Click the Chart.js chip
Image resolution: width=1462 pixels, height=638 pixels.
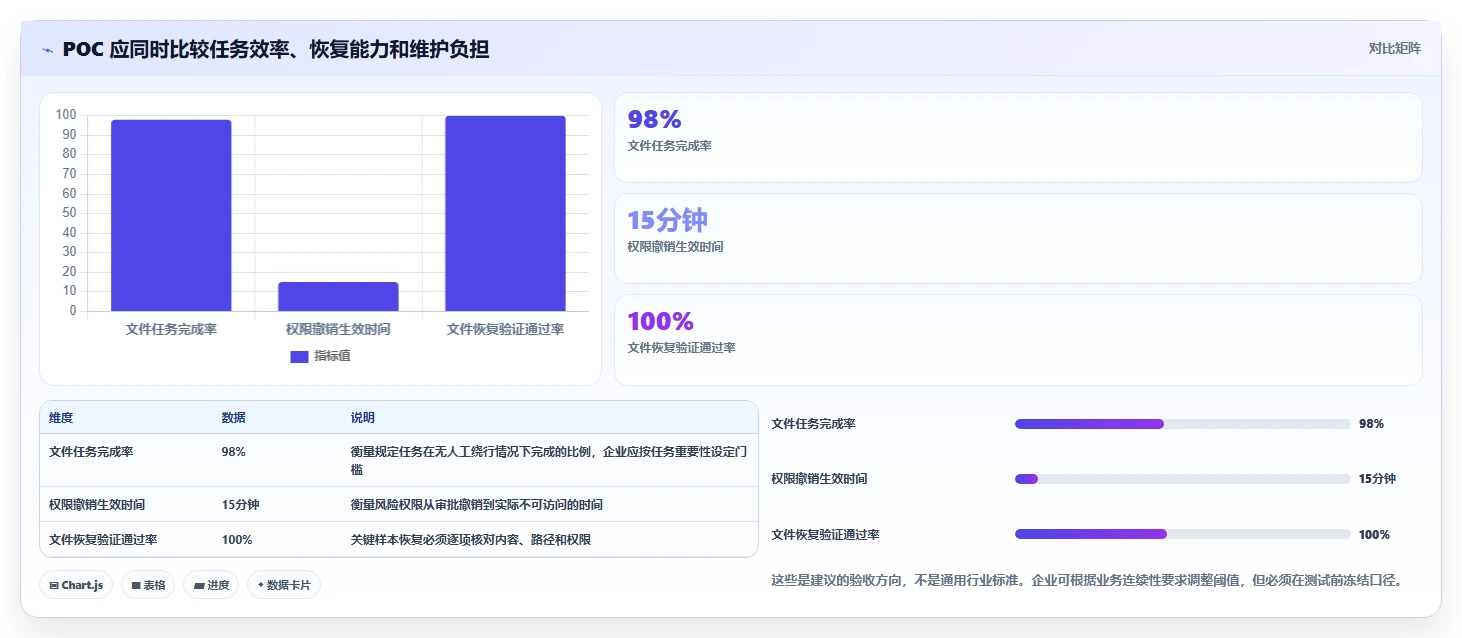coord(76,585)
